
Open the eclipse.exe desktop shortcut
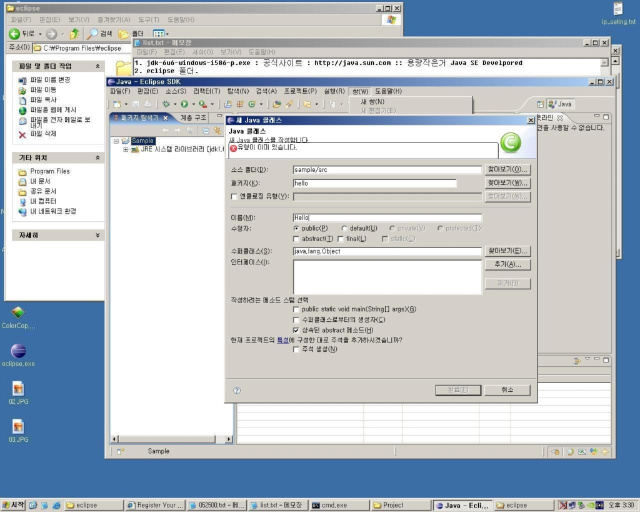click(x=18, y=355)
